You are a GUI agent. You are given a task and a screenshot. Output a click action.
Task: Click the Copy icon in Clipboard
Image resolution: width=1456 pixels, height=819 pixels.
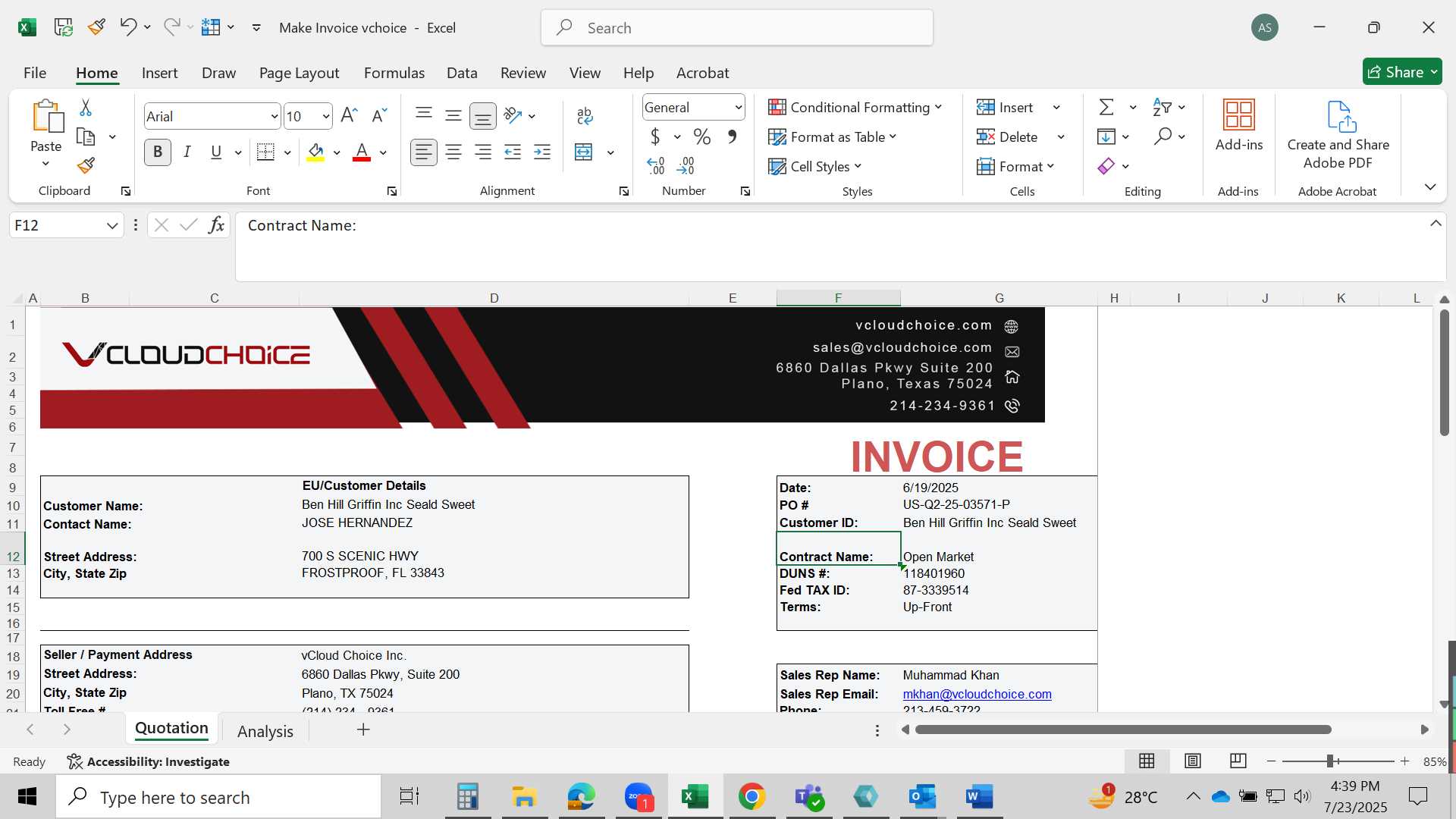click(86, 137)
